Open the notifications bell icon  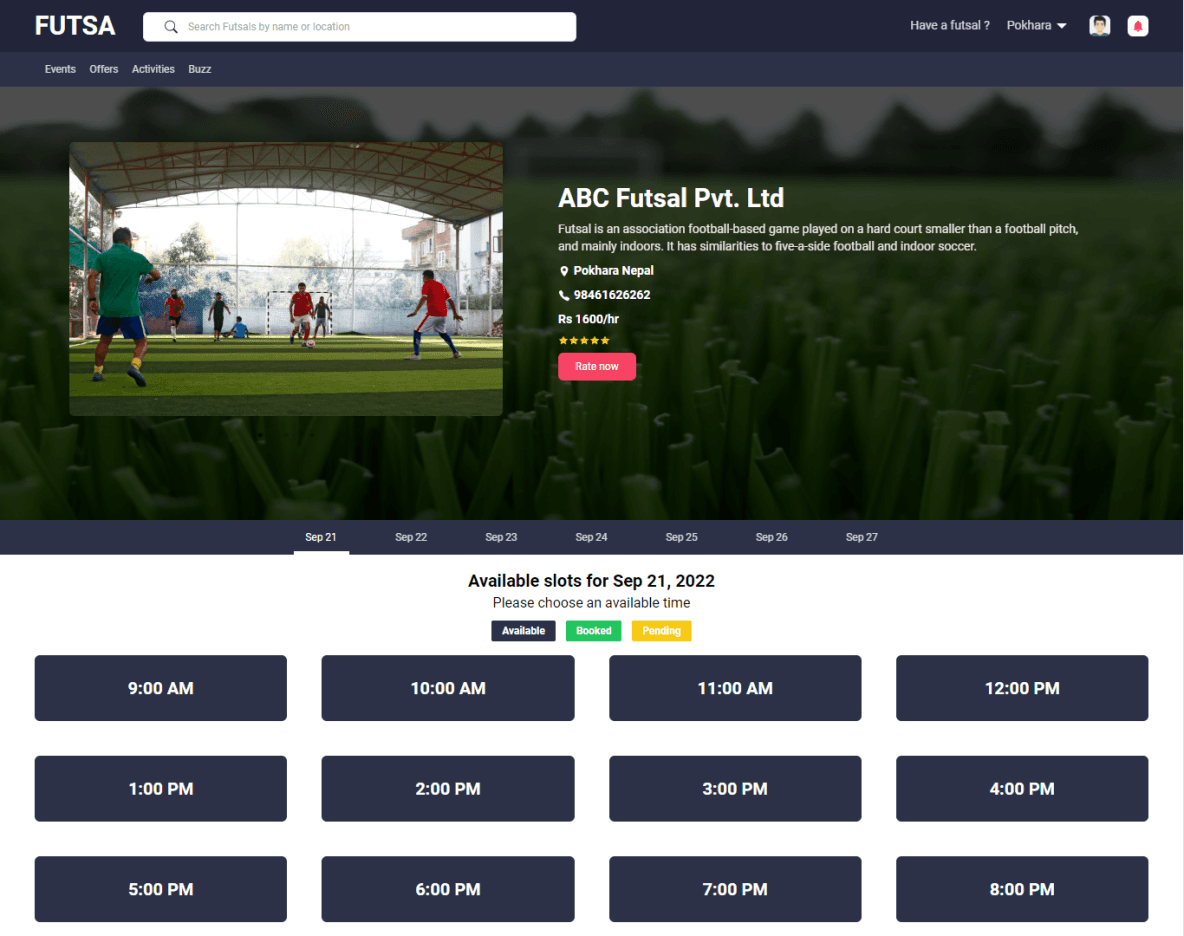click(1137, 26)
